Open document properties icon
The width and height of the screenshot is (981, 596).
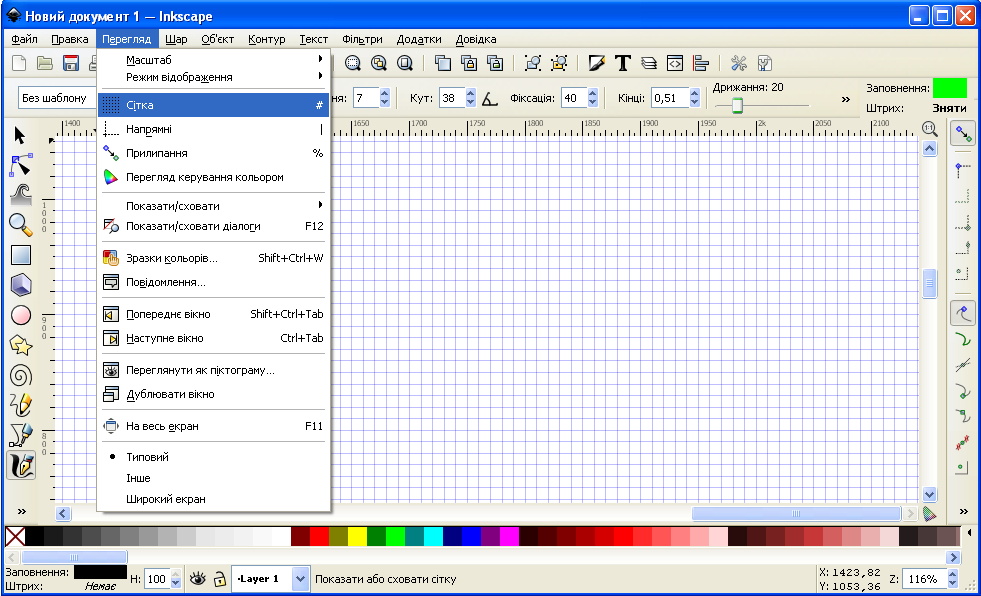tap(765, 63)
